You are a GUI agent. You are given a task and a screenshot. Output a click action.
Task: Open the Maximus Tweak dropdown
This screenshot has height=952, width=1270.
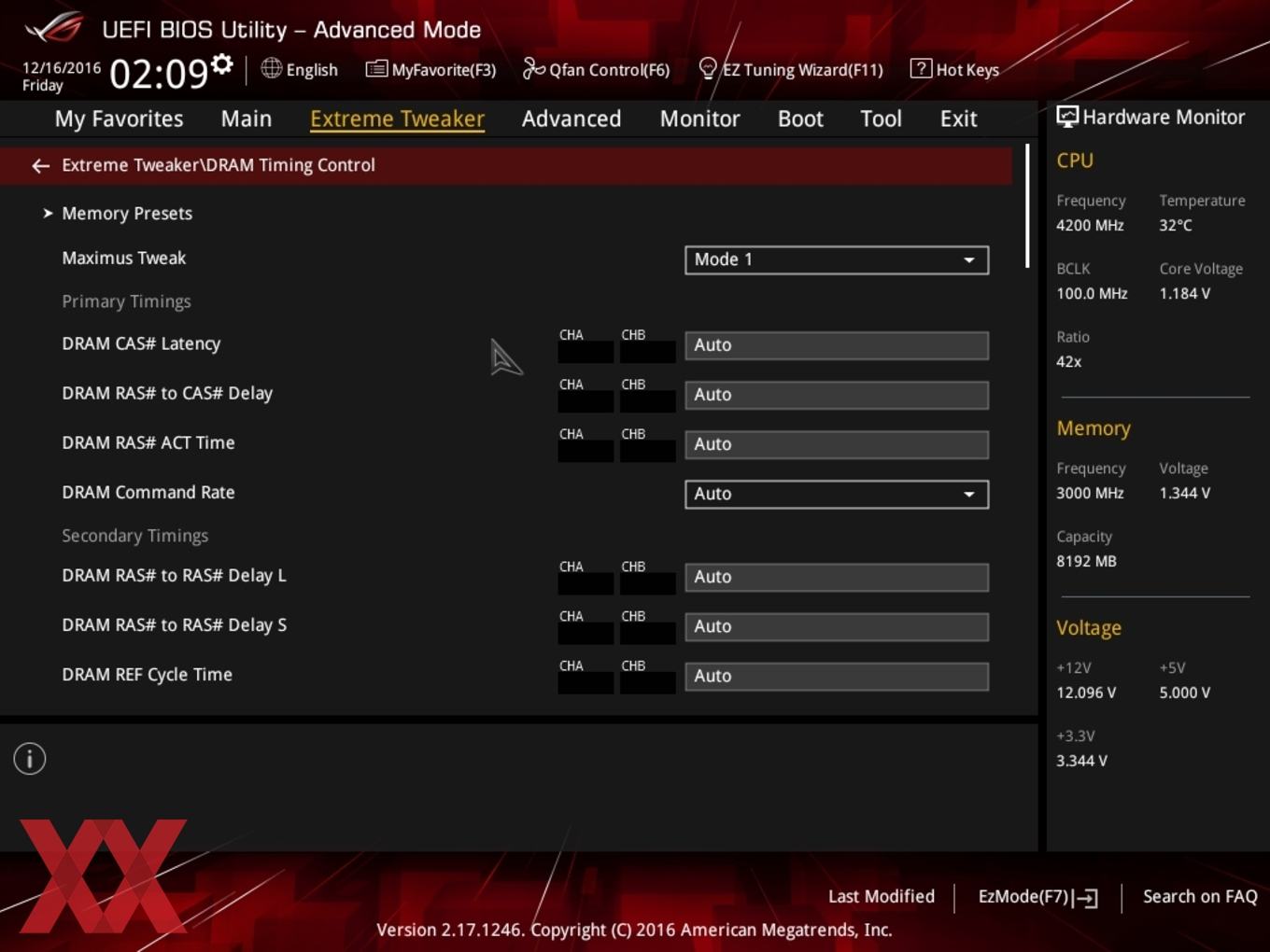click(837, 259)
